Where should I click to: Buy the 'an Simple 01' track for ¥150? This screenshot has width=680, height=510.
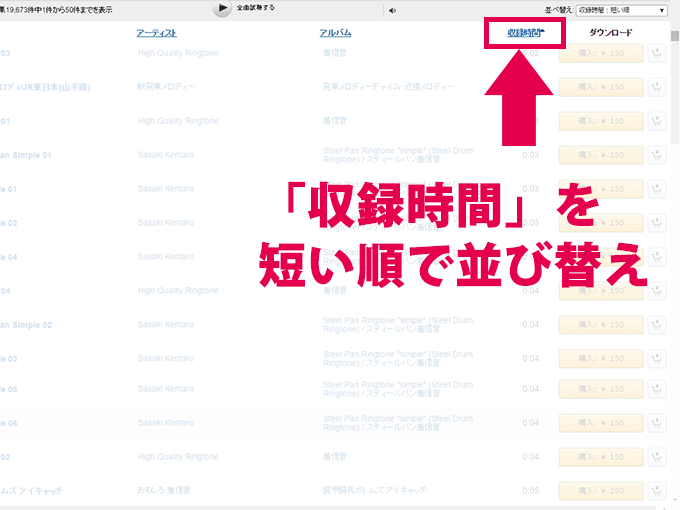[x=600, y=155]
